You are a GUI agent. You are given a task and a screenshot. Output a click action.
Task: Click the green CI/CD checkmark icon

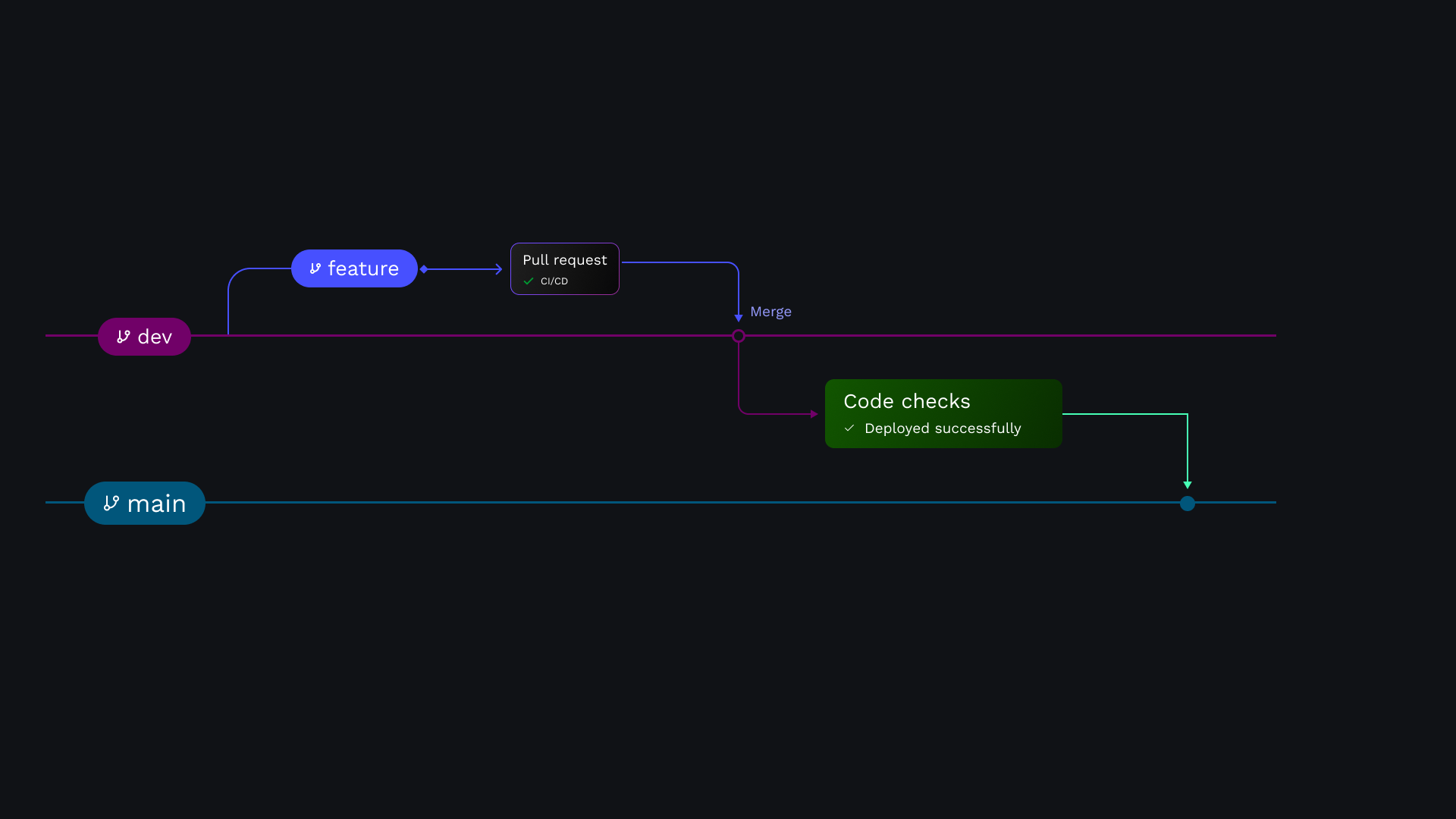[529, 281]
